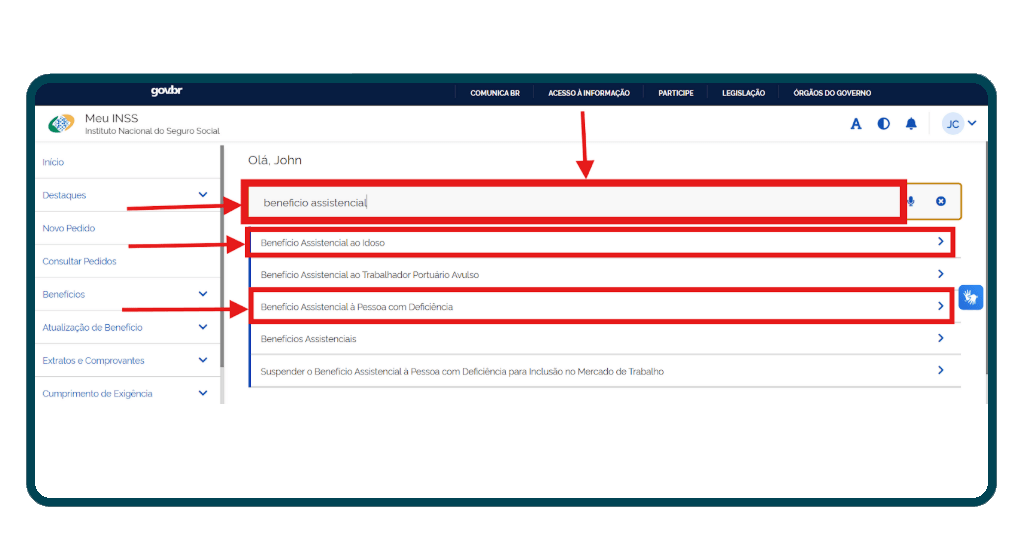Open Consultar Pedidos in sidebar

[x=79, y=261]
